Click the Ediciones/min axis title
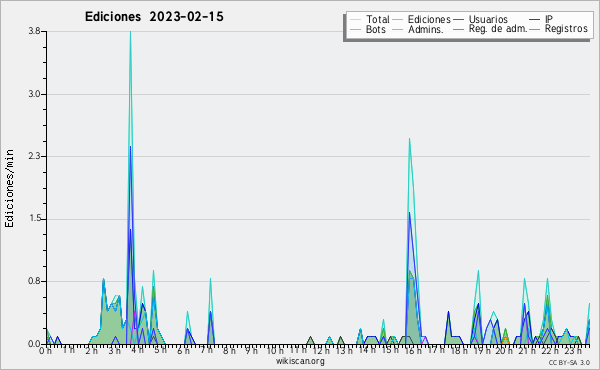 coord(9,188)
